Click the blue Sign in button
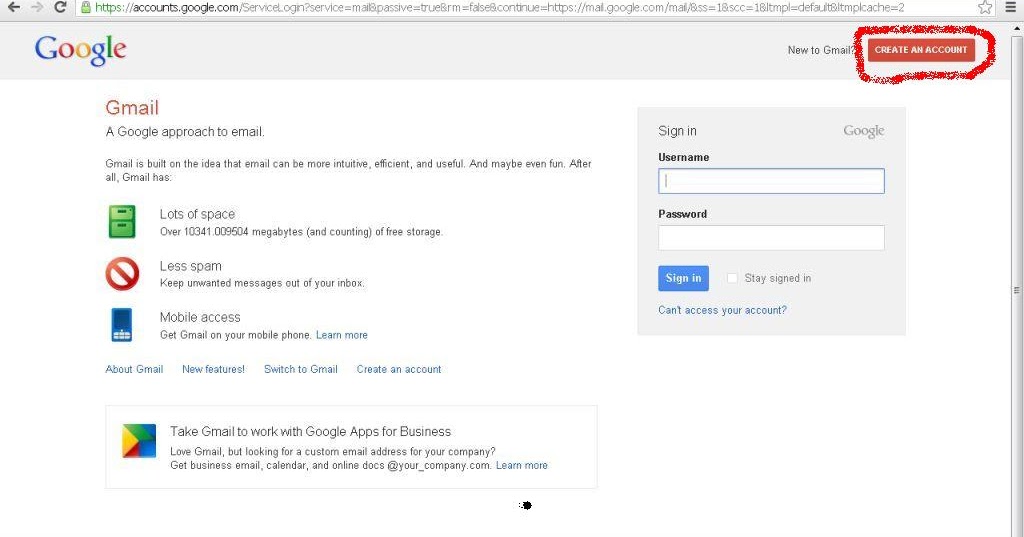1024x537 pixels. [683, 278]
